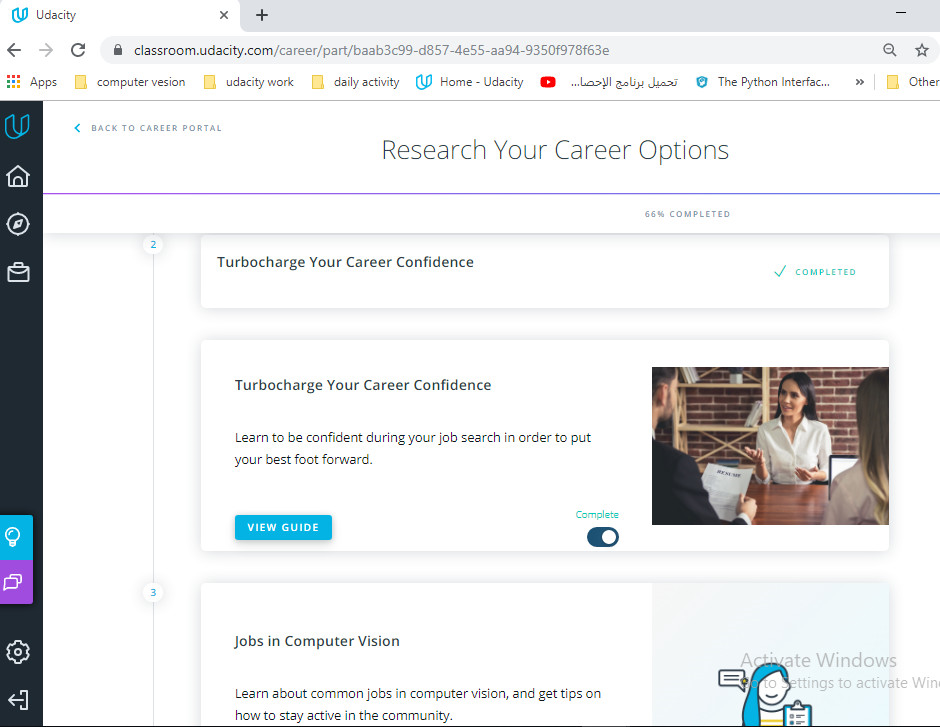Disable the Complete toggle on Turbocharge guide
This screenshot has width=940, height=727.
tap(603, 537)
